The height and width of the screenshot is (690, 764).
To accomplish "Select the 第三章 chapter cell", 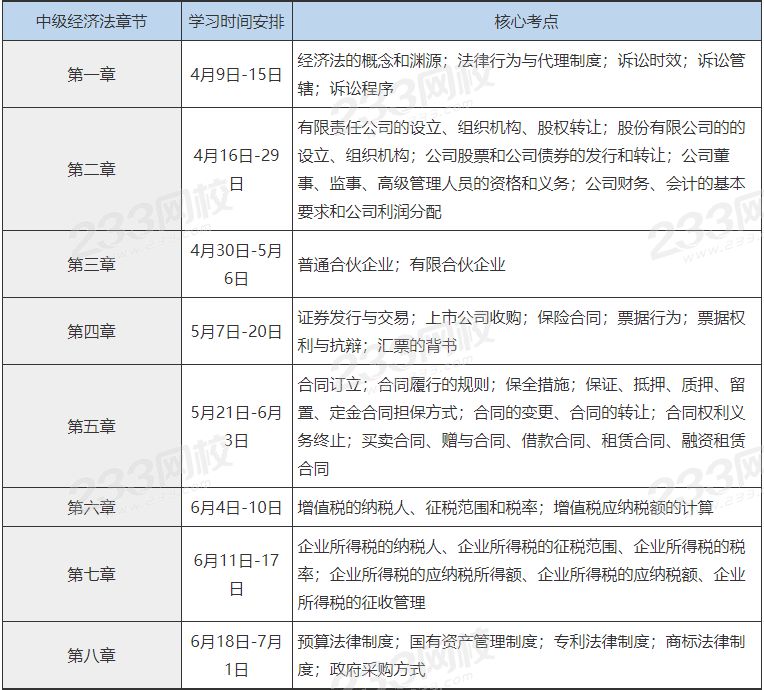I will 91,264.
